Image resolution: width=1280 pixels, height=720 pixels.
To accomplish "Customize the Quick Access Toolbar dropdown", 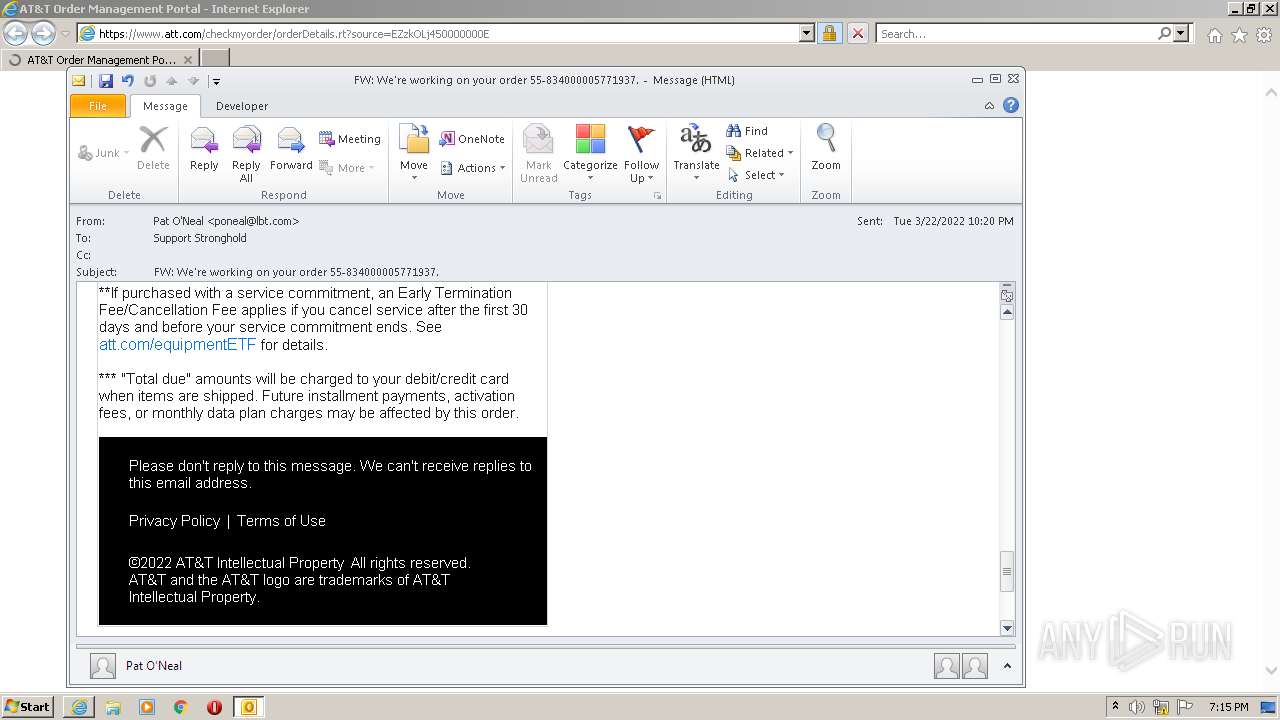I will [x=216, y=81].
